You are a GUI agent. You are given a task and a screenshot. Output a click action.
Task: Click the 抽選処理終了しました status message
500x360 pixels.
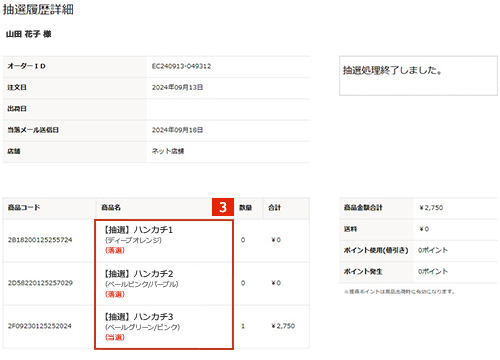pos(393,70)
